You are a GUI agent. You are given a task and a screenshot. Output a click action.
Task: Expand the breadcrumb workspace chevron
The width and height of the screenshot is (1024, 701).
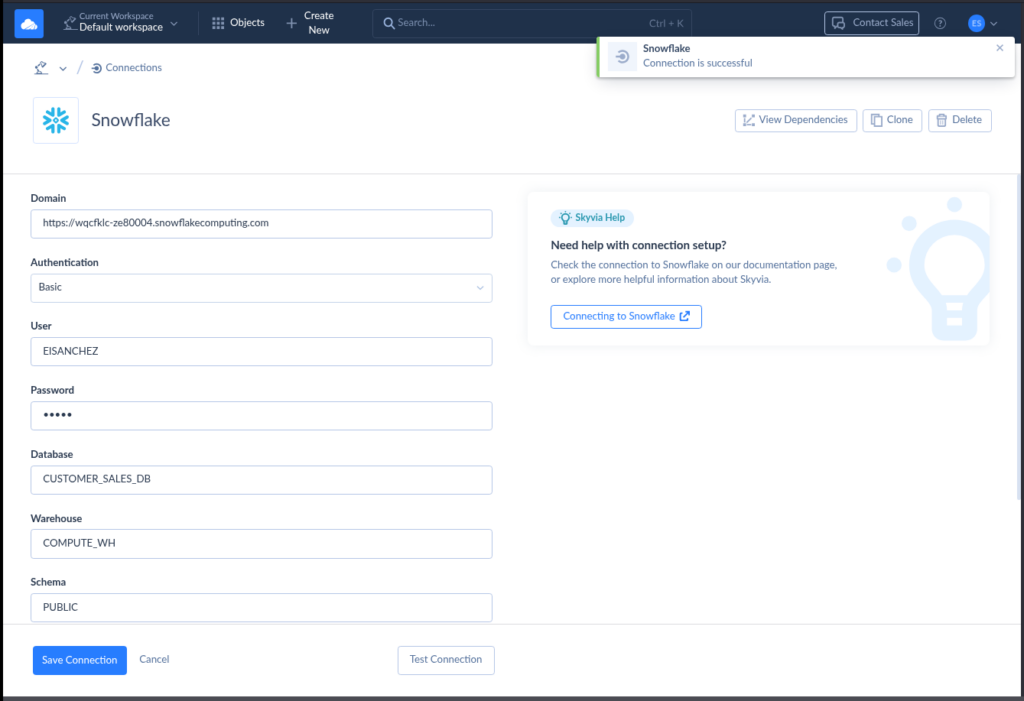pyautogui.click(x=63, y=68)
